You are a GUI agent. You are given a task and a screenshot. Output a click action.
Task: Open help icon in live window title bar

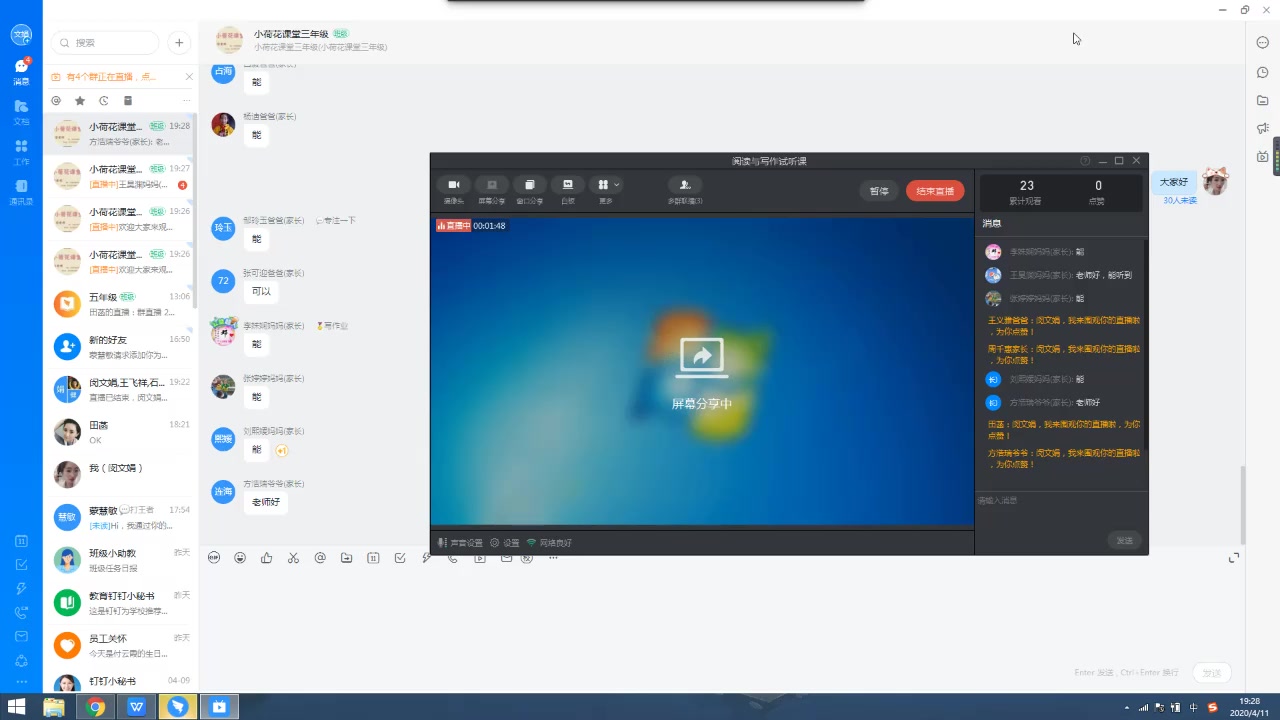click(1085, 161)
